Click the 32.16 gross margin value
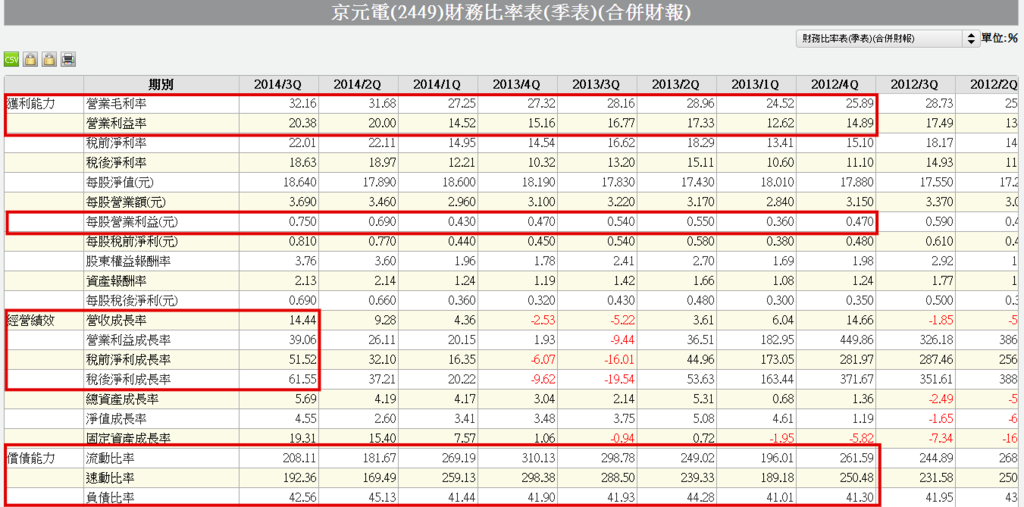 click(x=304, y=103)
